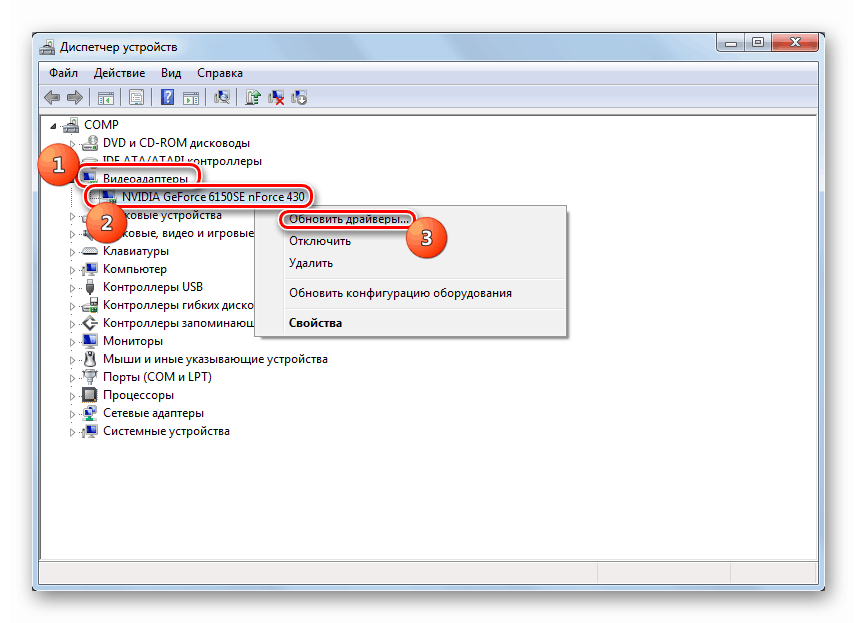Collapse the COMP root node

click(x=53, y=126)
